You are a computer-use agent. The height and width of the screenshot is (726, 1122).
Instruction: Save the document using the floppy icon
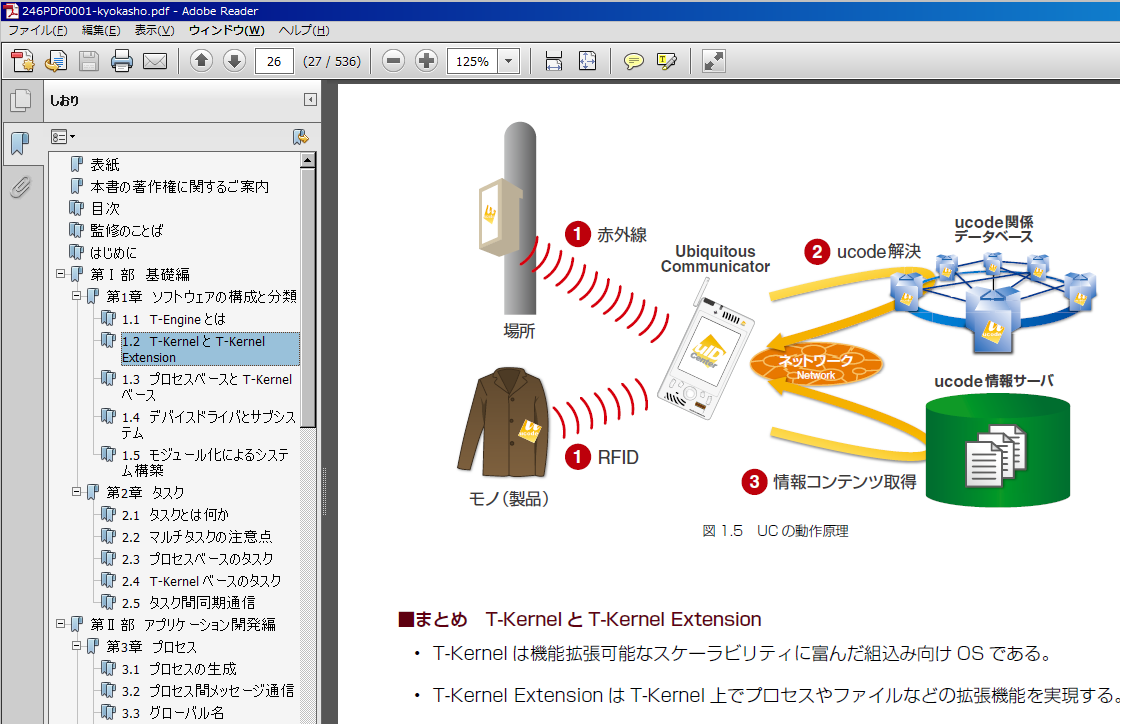click(x=89, y=62)
